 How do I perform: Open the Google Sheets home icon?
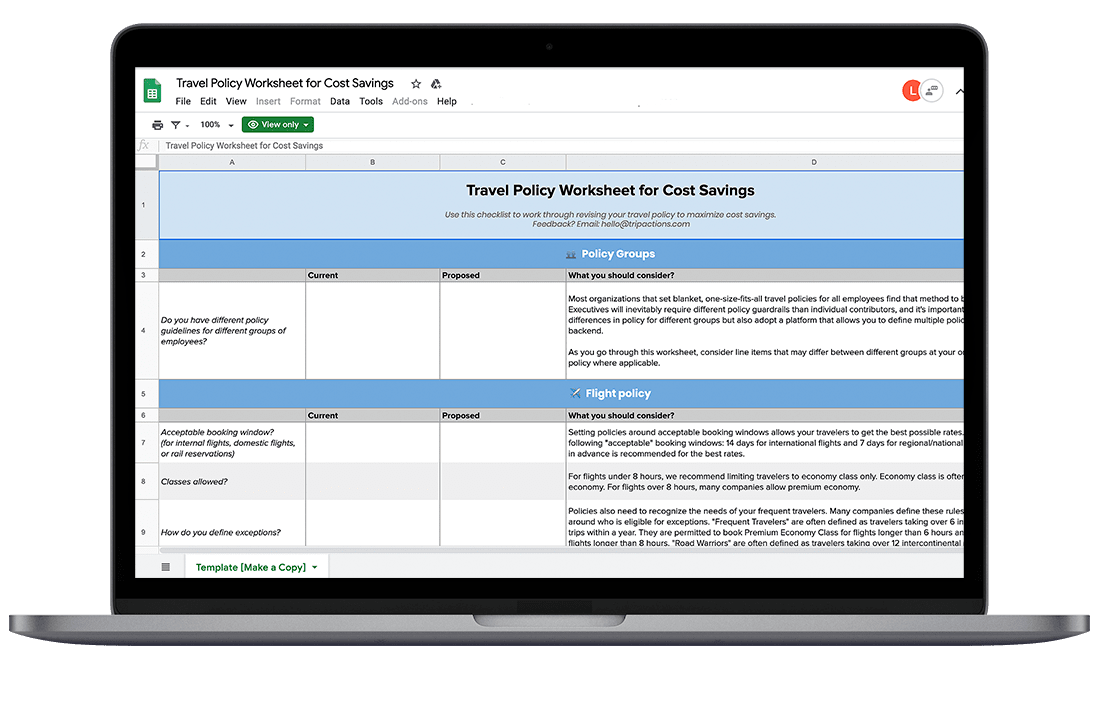(x=152, y=91)
